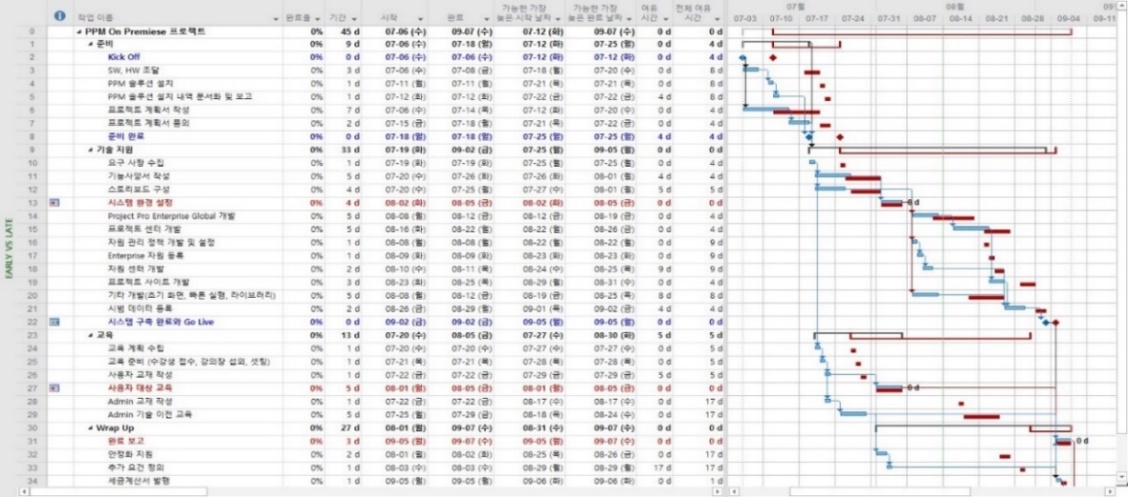Select row header number 9
This screenshot has height=497, width=1128.
(x=32, y=150)
